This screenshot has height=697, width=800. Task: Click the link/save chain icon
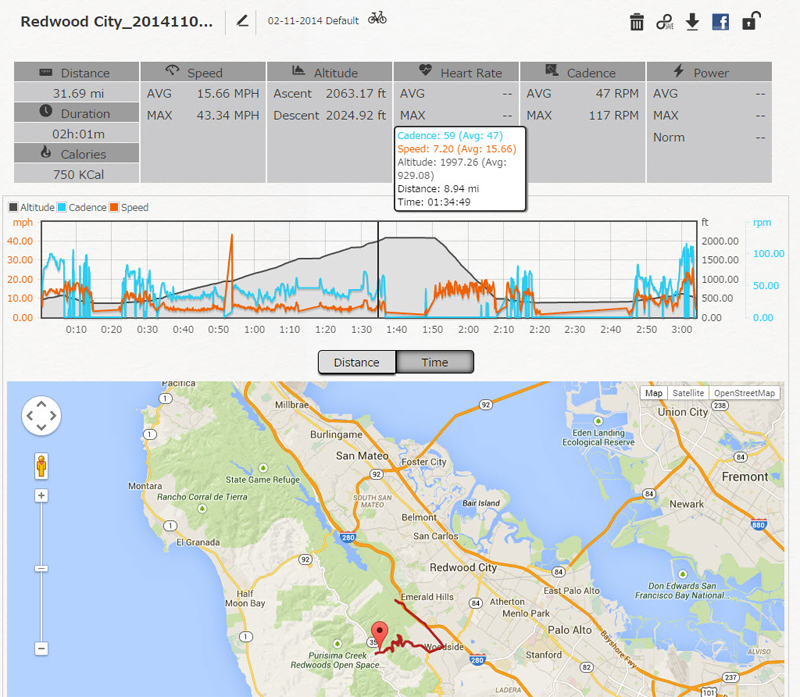coord(664,22)
